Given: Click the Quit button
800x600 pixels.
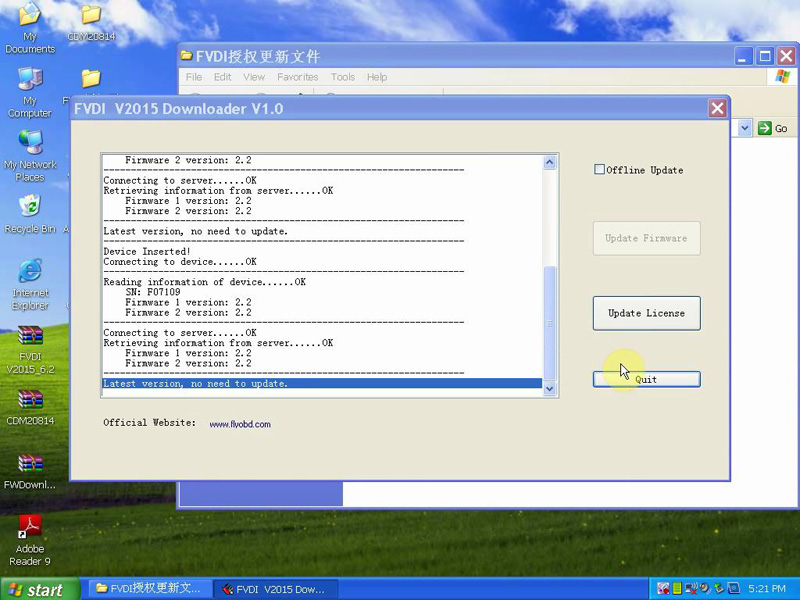Looking at the screenshot, I should coord(646,380).
